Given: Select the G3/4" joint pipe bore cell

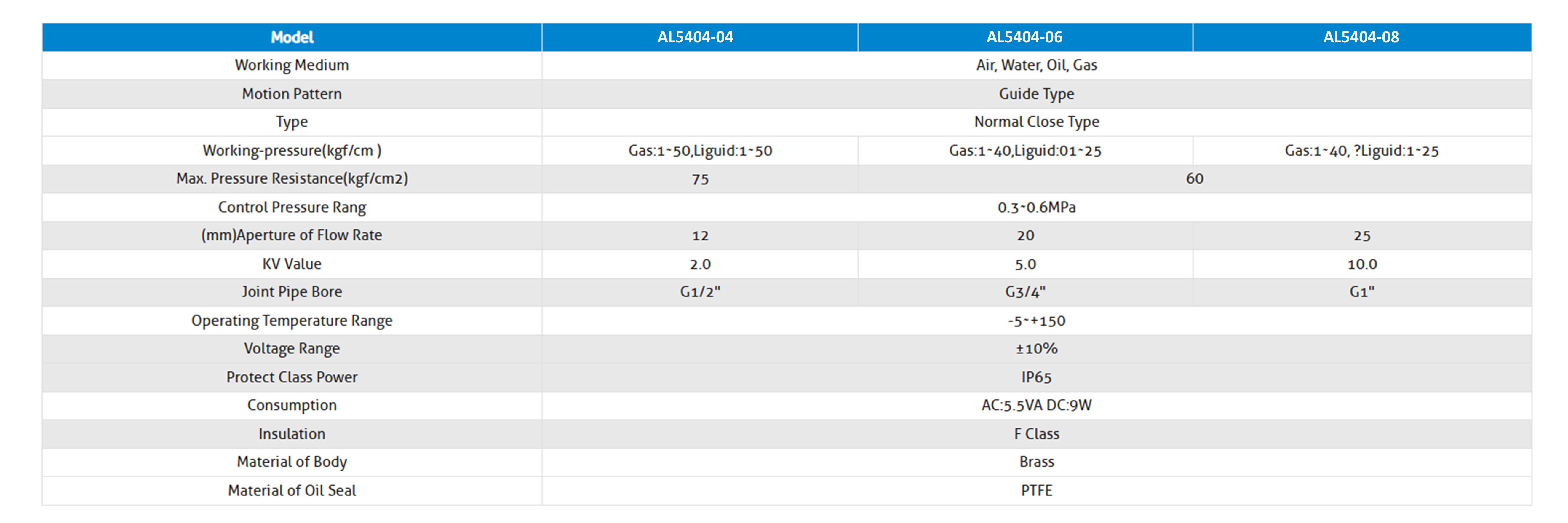Looking at the screenshot, I should 1025,292.
